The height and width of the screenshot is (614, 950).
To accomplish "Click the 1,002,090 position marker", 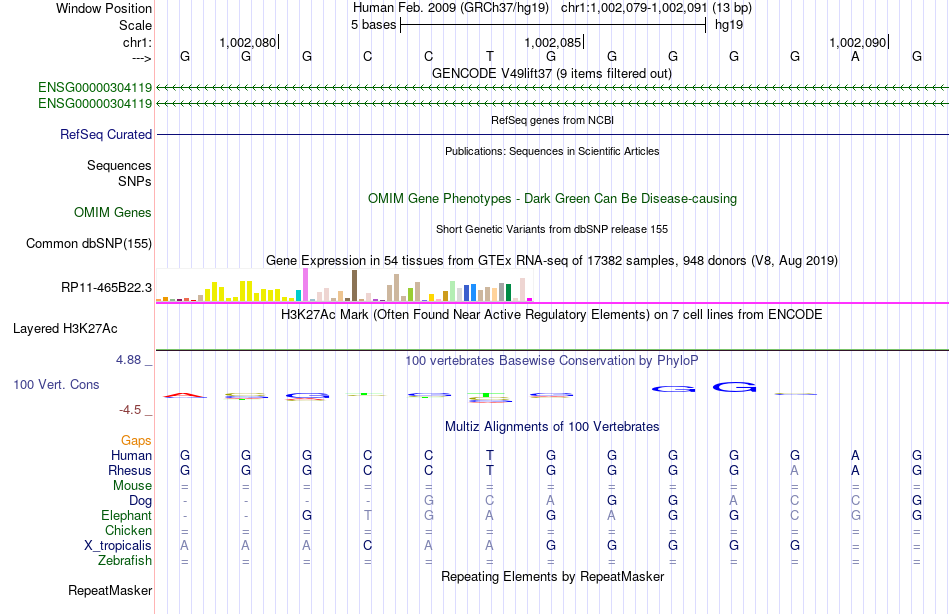I will [x=859, y=42].
